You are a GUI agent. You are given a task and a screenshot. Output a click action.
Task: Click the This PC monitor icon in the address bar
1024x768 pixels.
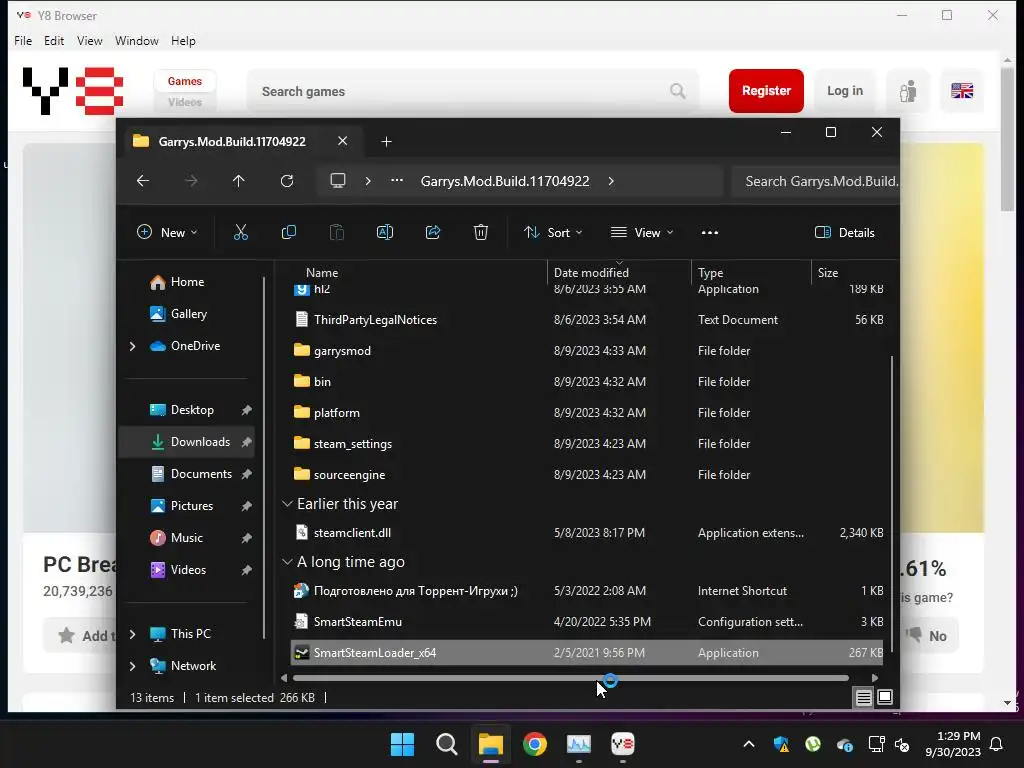point(338,181)
